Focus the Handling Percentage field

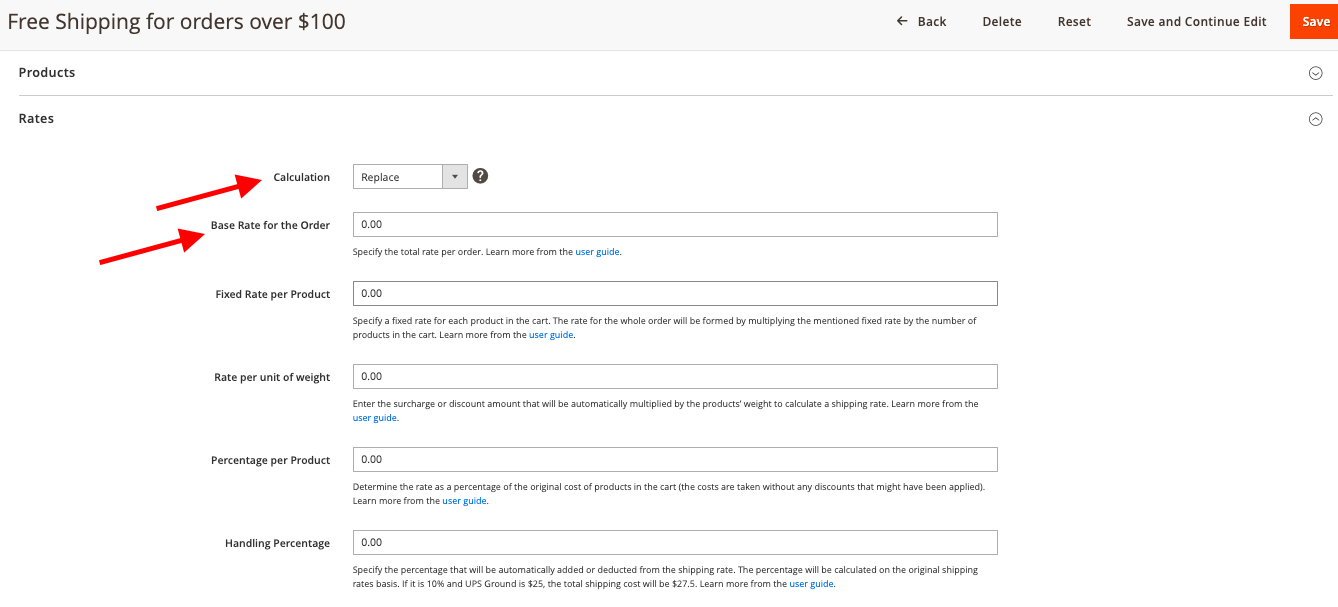675,543
